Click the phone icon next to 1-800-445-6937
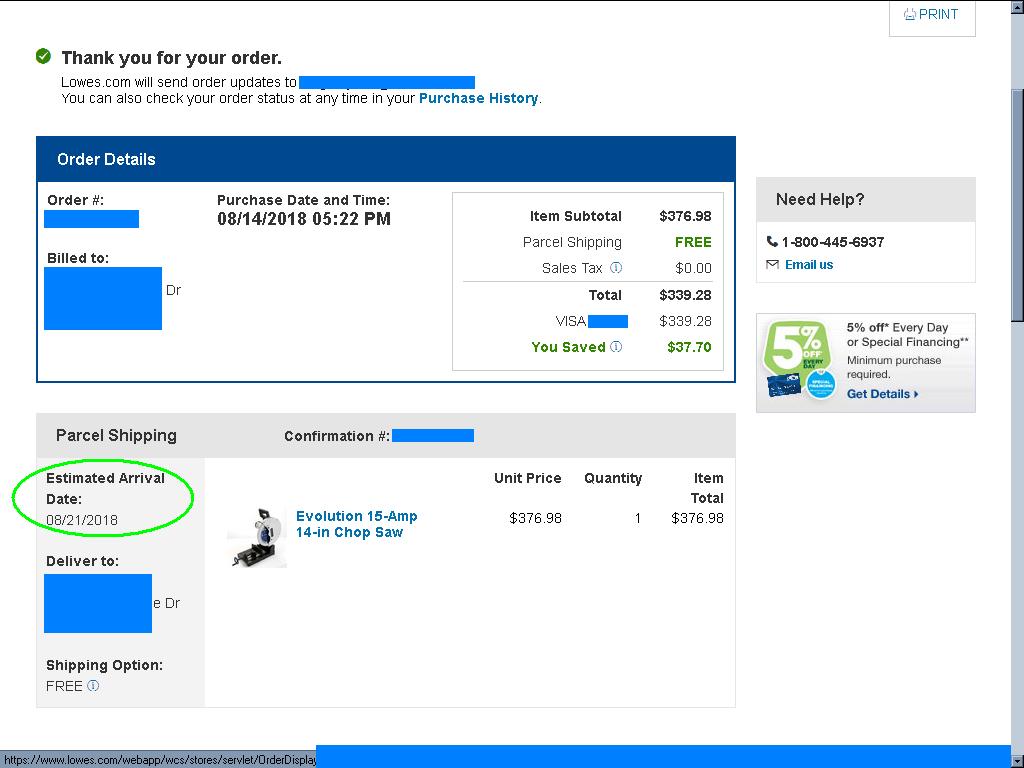 [x=772, y=242]
